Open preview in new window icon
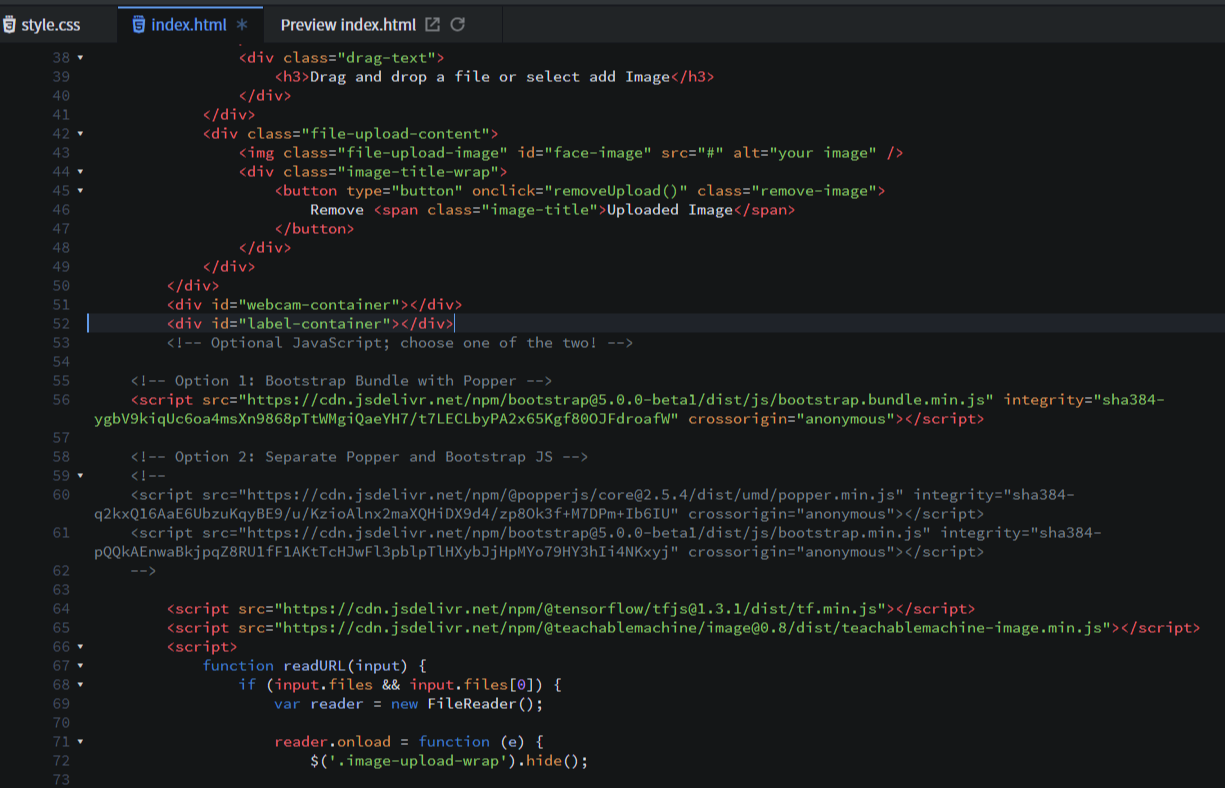This screenshot has height=788, width=1225. [432, 24]
